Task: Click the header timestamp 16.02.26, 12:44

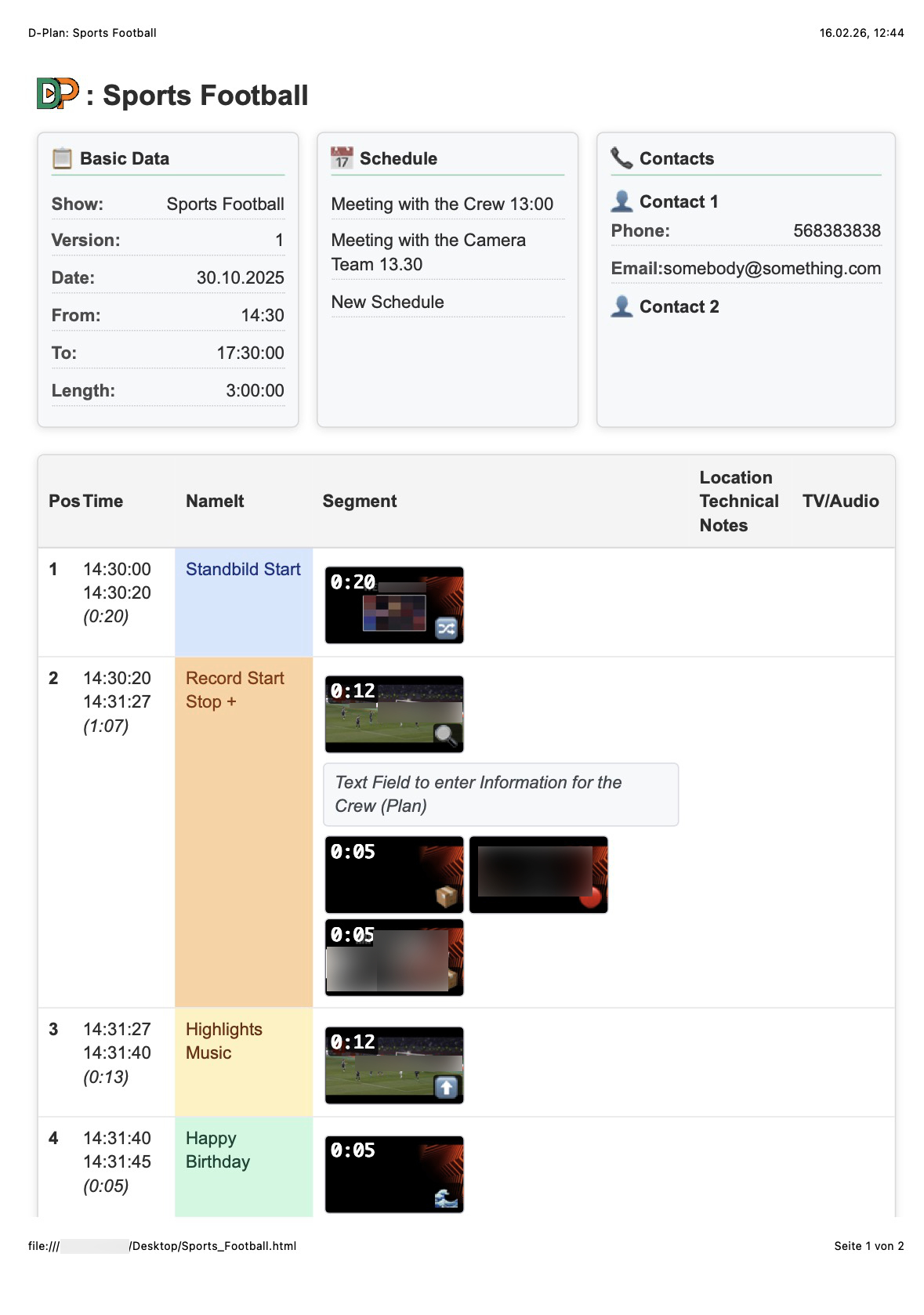Action: click(862, 33)
